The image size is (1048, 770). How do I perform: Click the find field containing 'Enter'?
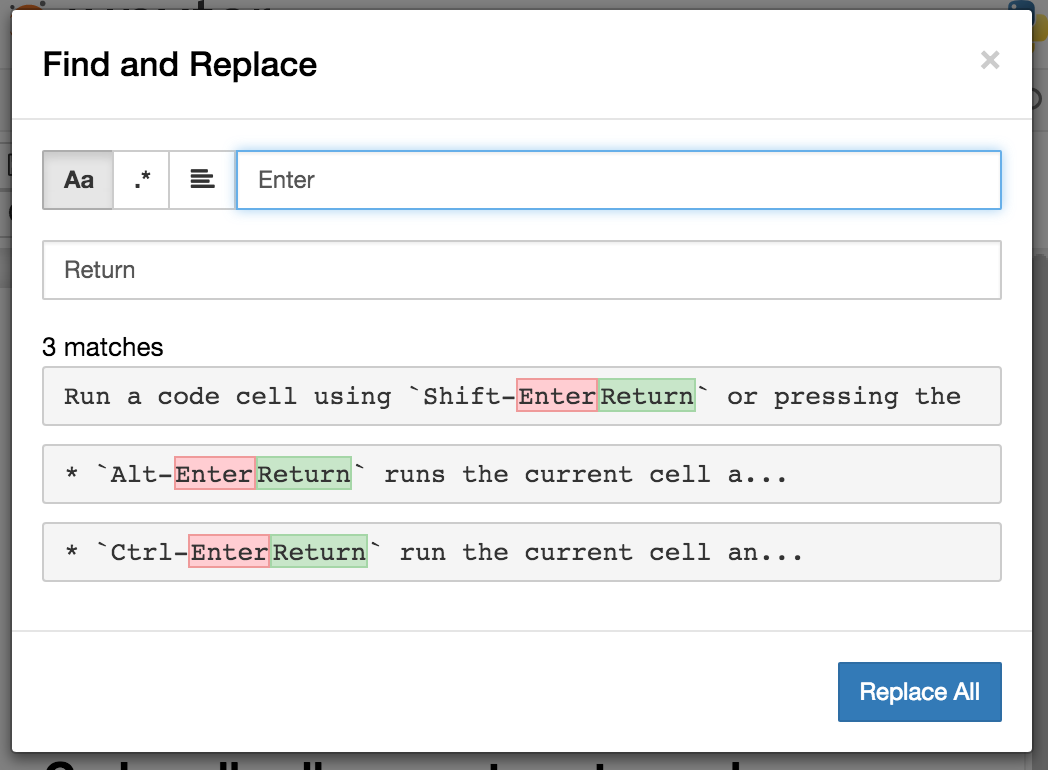click(x=618, y=180)
